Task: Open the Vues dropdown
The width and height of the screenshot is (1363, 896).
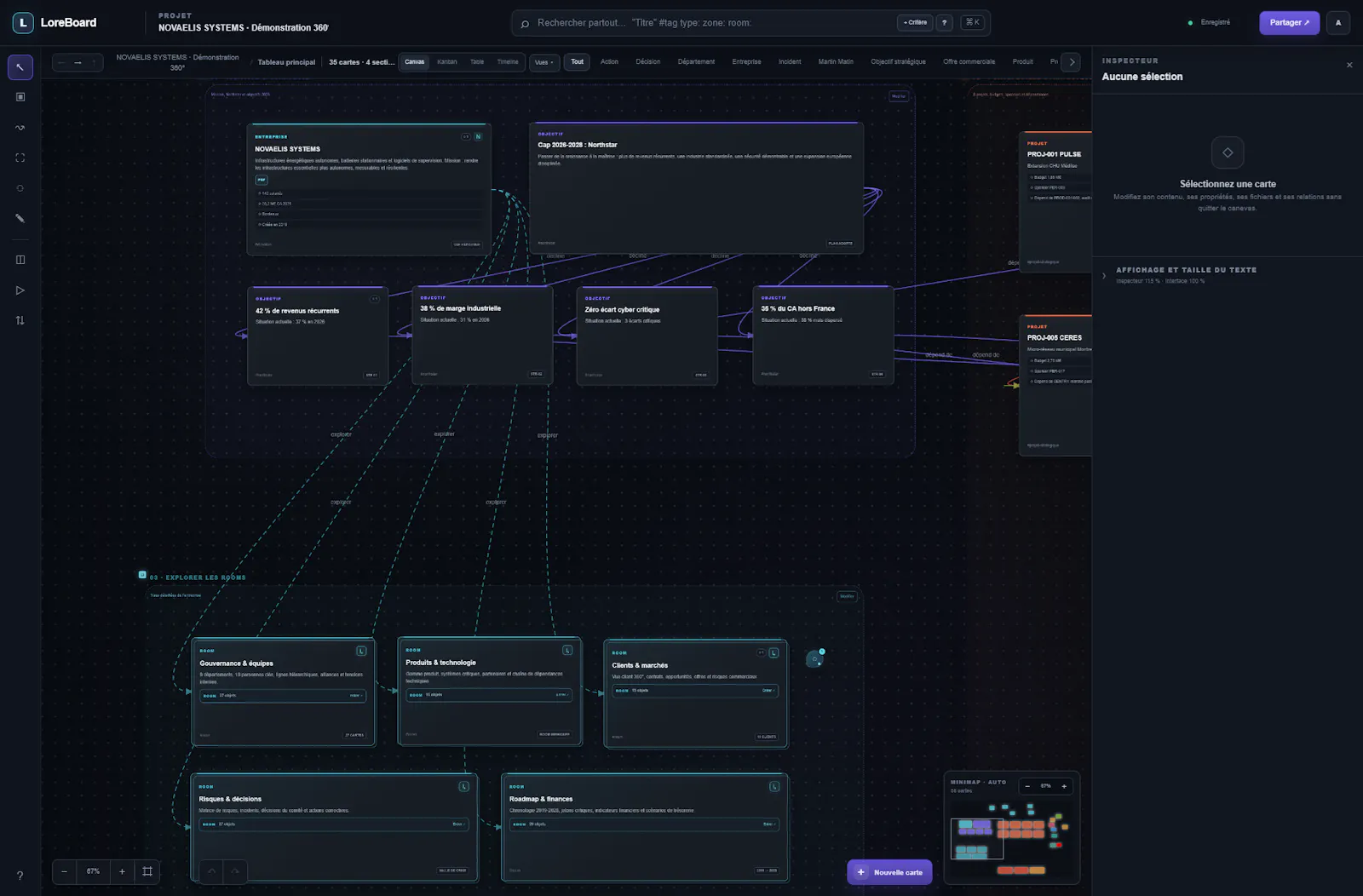Action: coord(543,62)
